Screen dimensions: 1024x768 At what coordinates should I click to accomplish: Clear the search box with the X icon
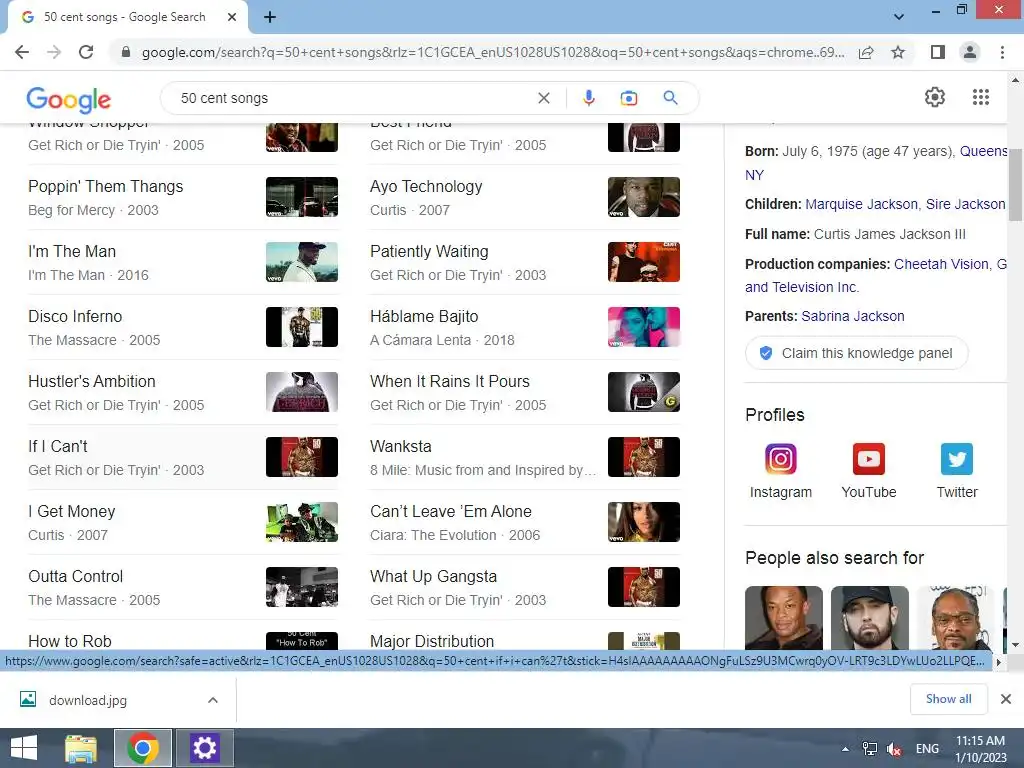pos(543,98)
